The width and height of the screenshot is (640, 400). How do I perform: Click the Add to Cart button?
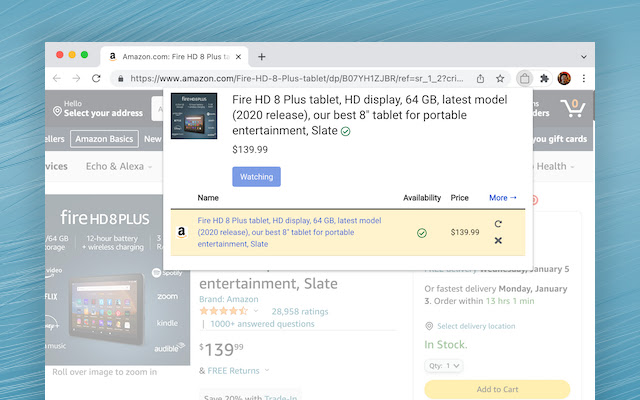pos(497,389)
